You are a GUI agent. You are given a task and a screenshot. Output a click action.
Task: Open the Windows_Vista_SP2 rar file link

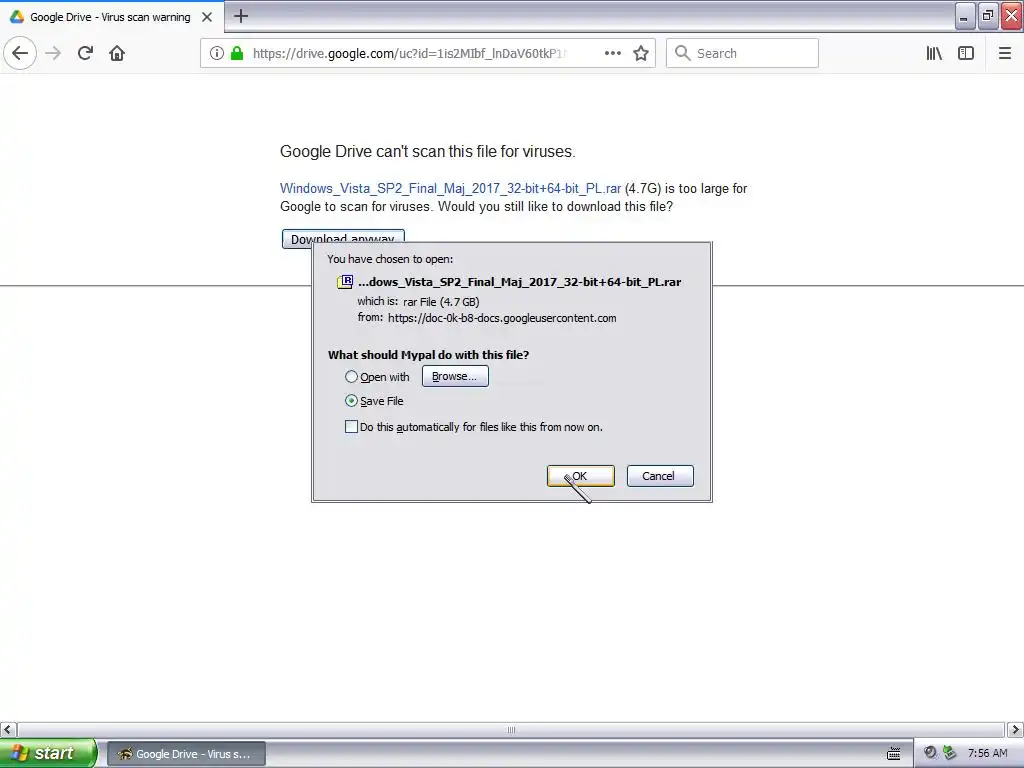click(451, 188)
